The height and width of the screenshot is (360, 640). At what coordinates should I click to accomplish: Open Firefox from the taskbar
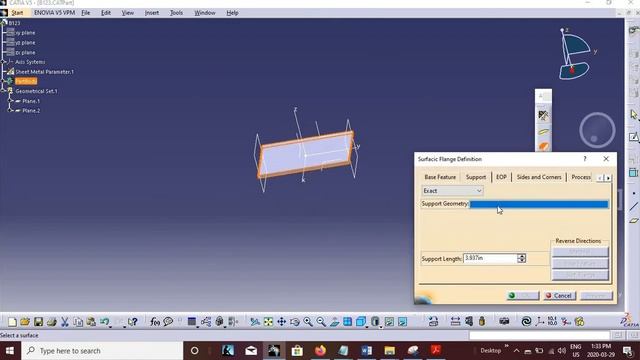tap(320, 351)
